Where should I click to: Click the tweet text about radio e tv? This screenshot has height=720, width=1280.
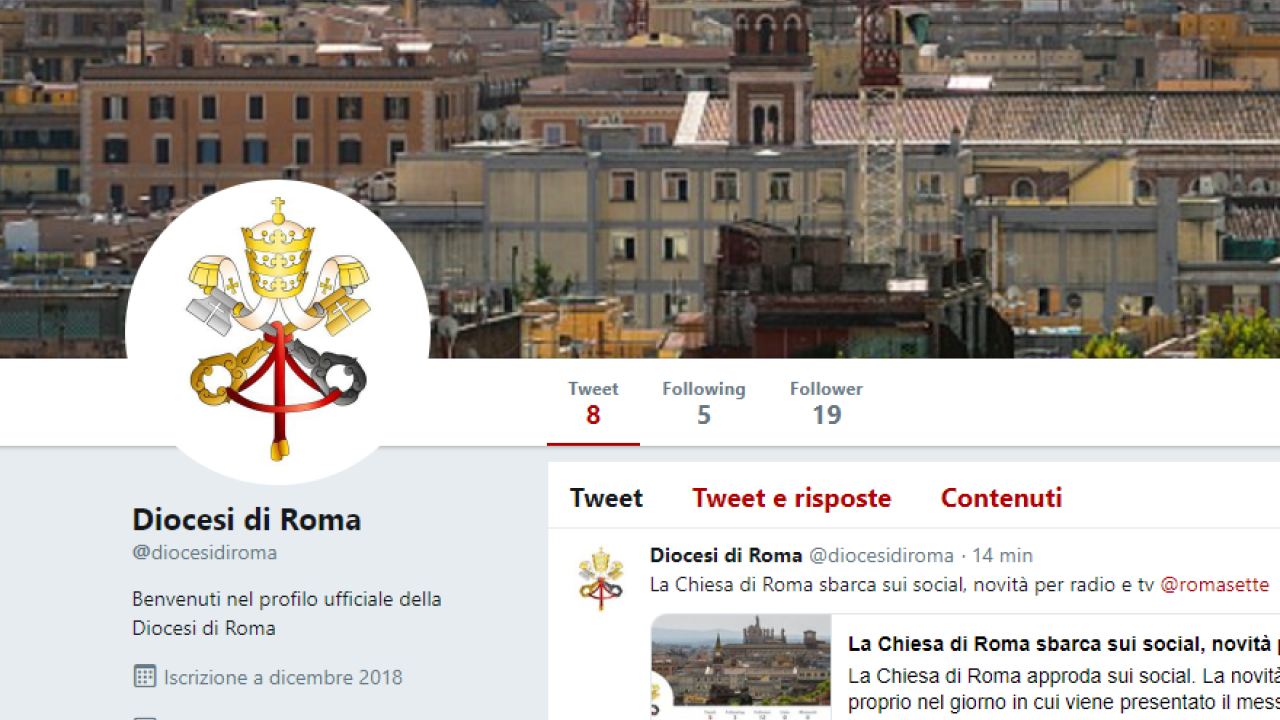902,585
